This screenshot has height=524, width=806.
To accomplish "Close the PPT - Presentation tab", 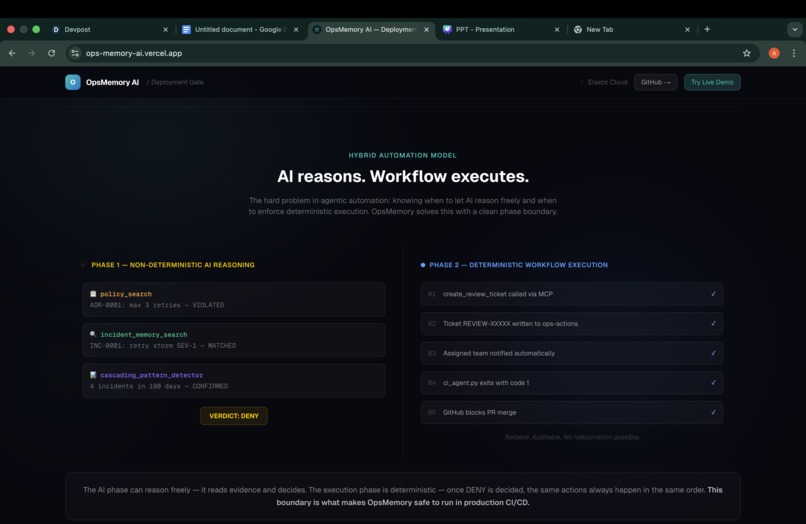I will pyautogui.click(x=557, y=30).
